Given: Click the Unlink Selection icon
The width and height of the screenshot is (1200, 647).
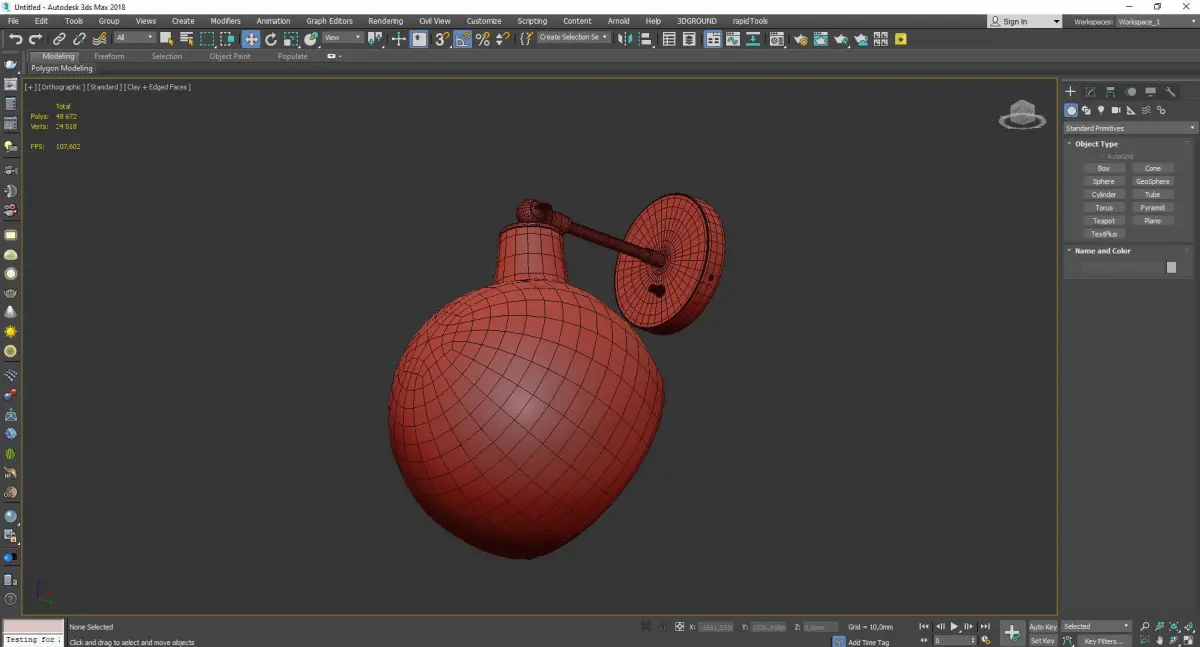Looking at the screenshot, I should click(79, 39).
